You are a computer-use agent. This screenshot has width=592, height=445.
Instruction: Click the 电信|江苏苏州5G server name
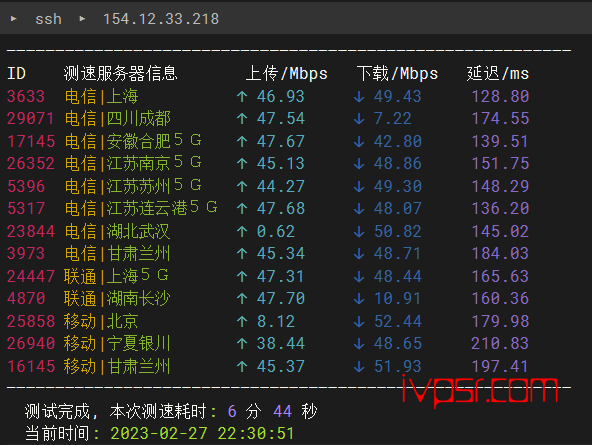(x=133, y=186)
